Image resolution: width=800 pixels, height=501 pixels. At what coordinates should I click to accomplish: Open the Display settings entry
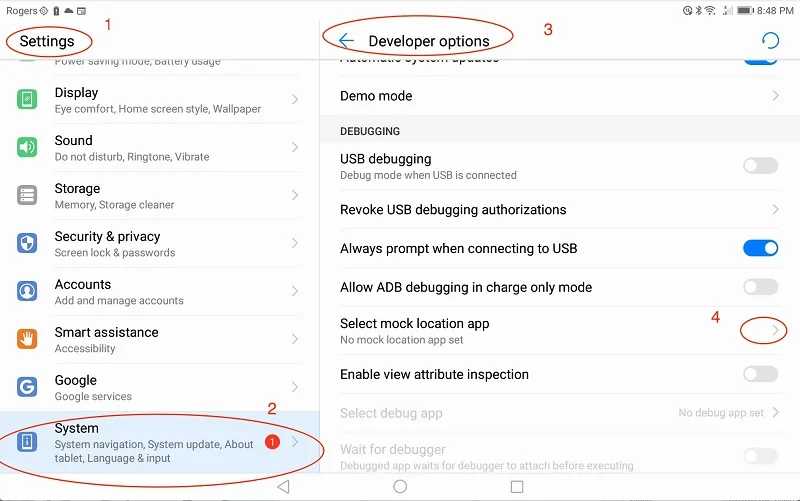pyautogui.click(x=160, y=99)
